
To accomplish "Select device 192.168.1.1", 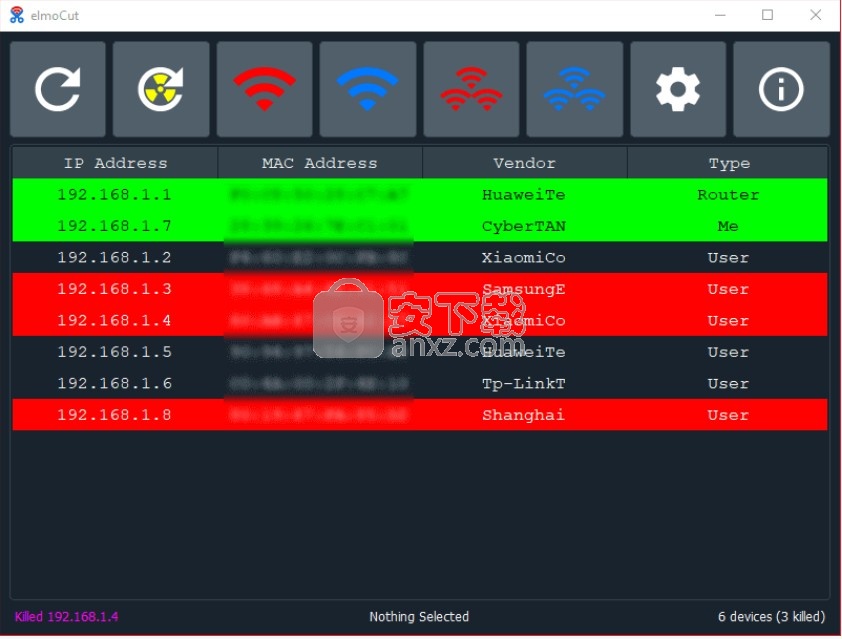I will (420, 194).
